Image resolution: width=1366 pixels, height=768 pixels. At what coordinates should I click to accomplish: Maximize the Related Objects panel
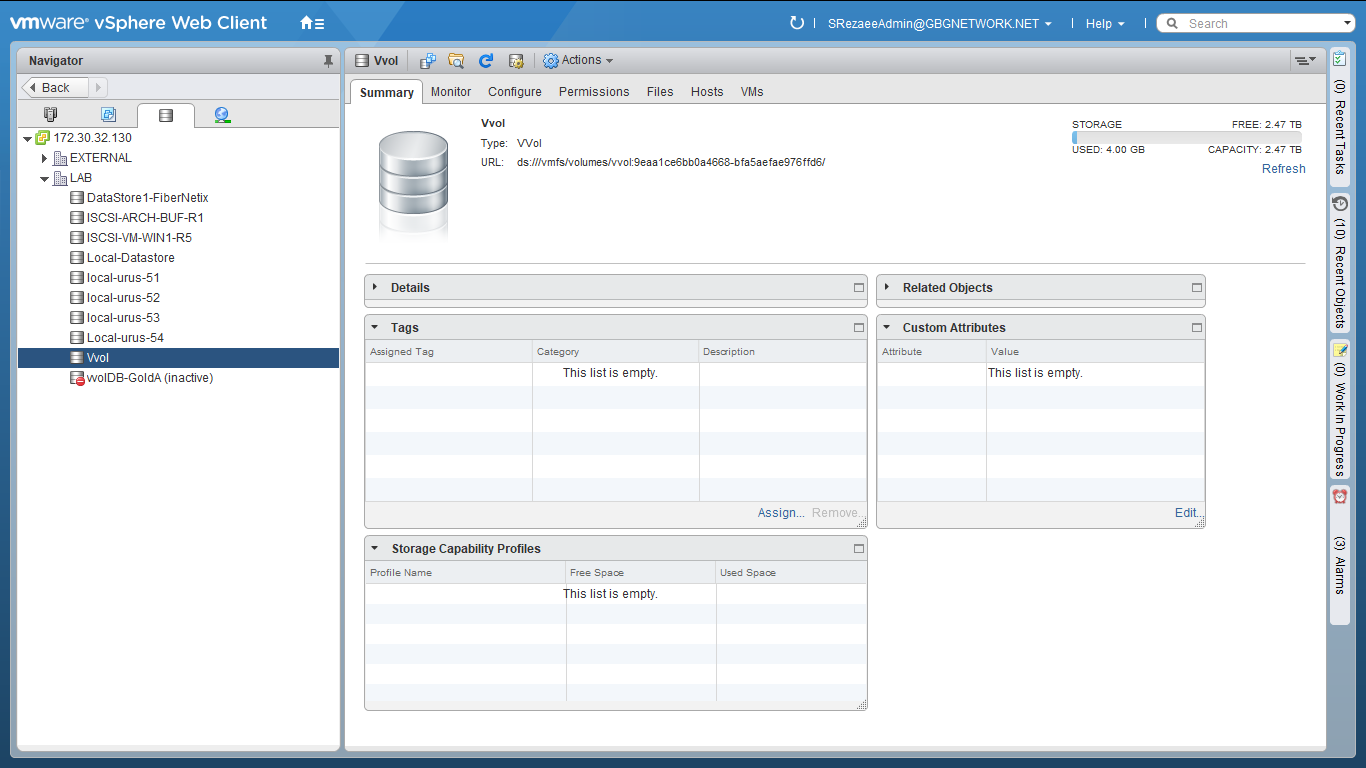tap(1196, 287)
